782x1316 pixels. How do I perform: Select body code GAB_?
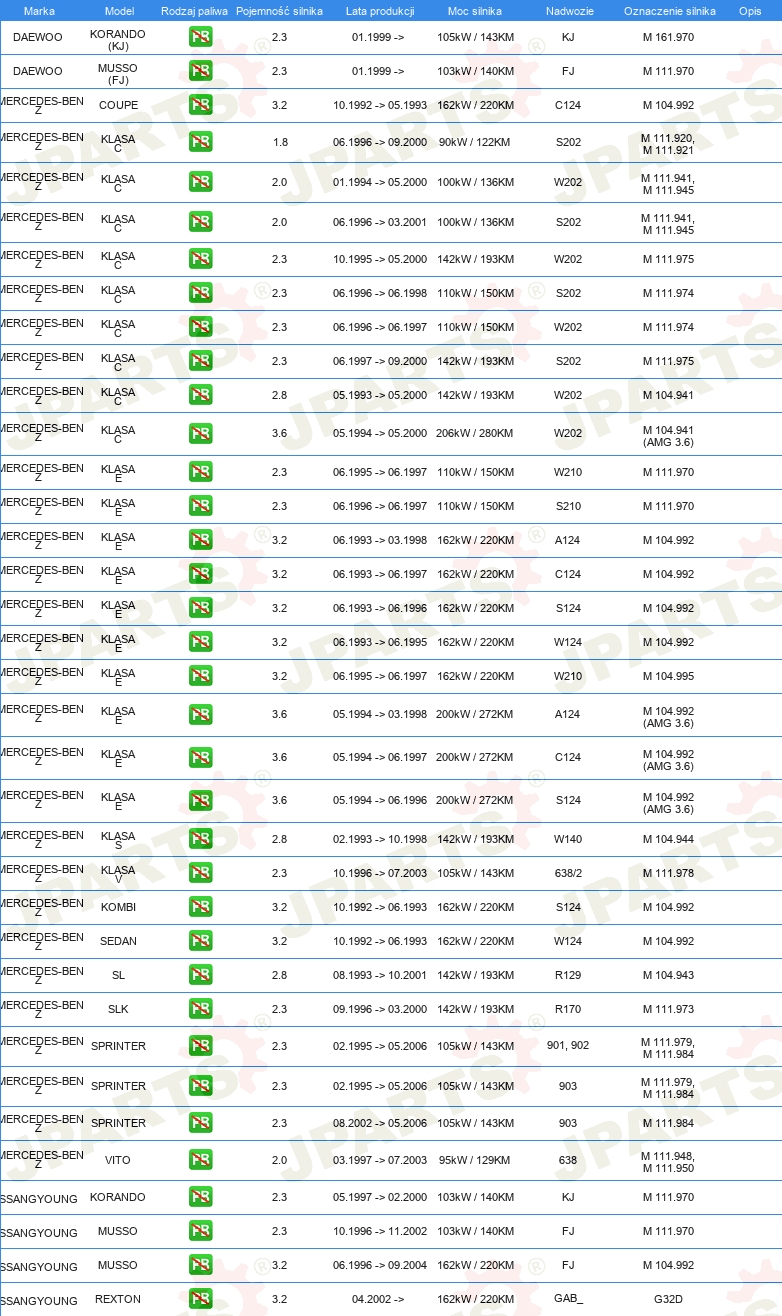coord(568,1299)
